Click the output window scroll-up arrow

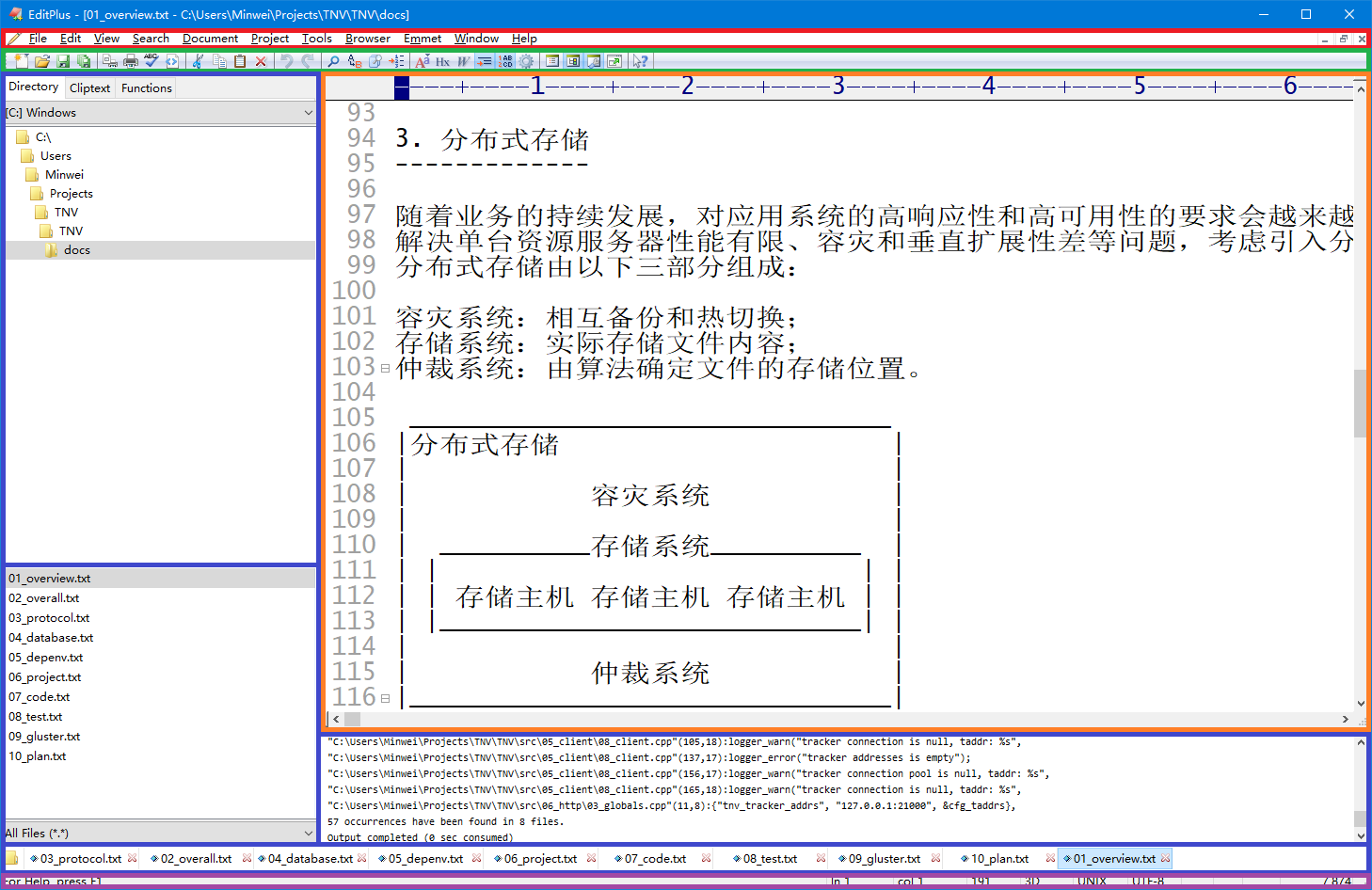click(x=1361, y=742)
